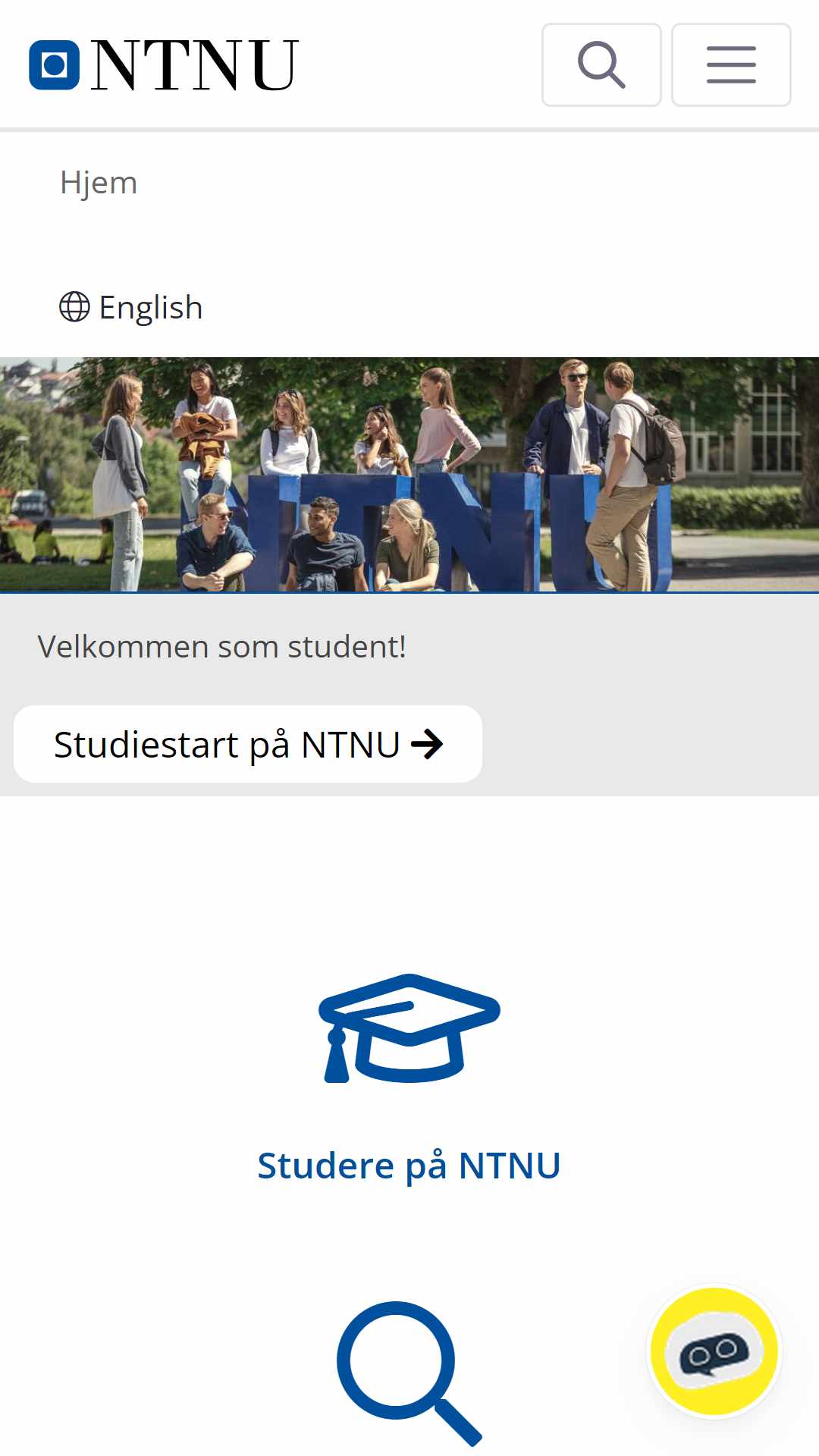Open the search via header magnifier icon

[601, 64]
